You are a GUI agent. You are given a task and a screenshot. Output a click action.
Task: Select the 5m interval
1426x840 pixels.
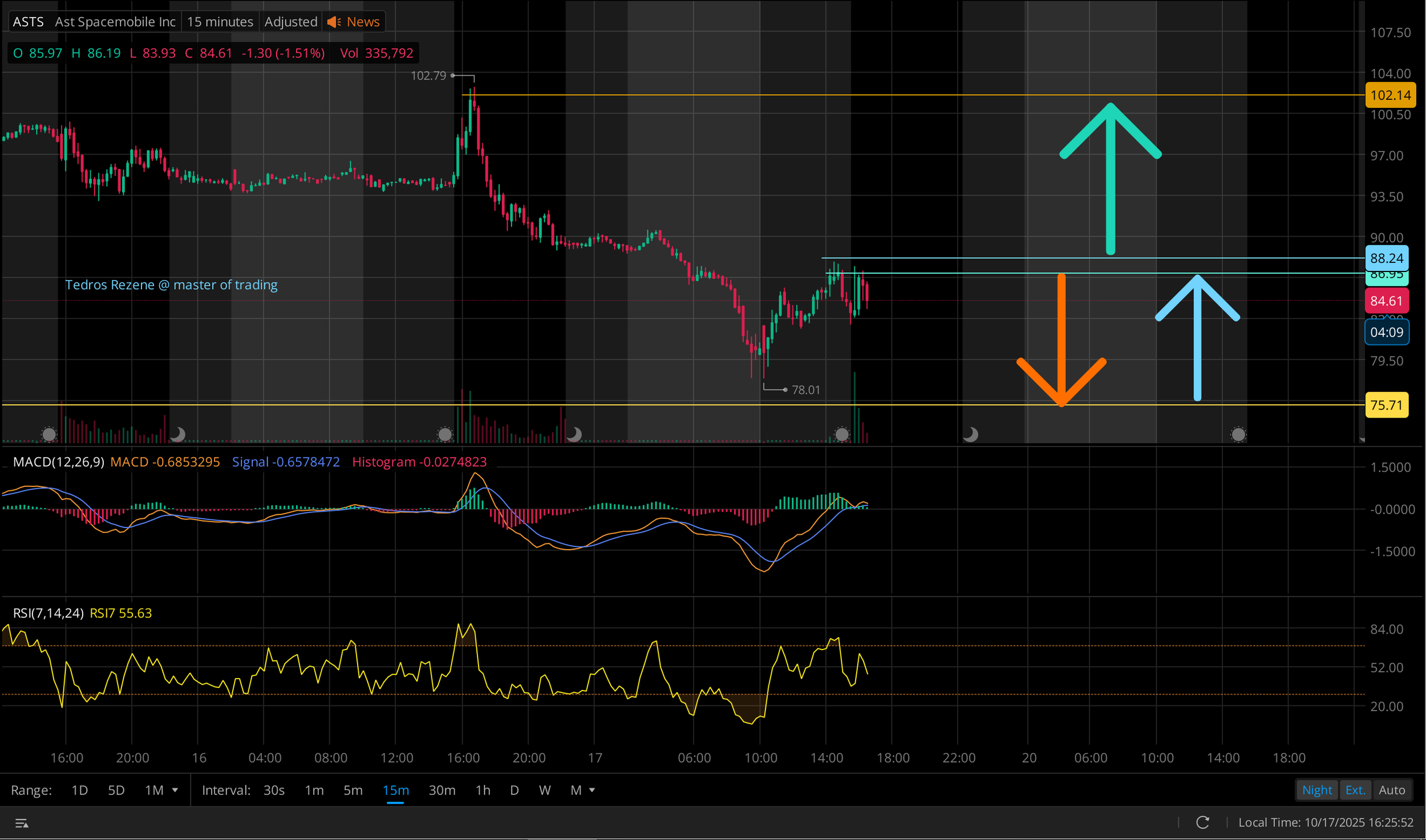tap(353, 790)
